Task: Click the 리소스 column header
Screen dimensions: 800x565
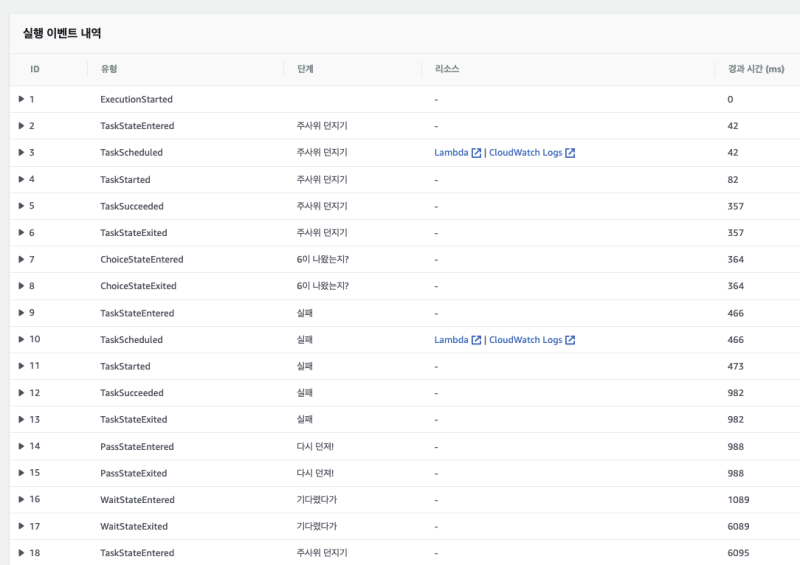Action: pyautogui.click(x=446, y=69)
